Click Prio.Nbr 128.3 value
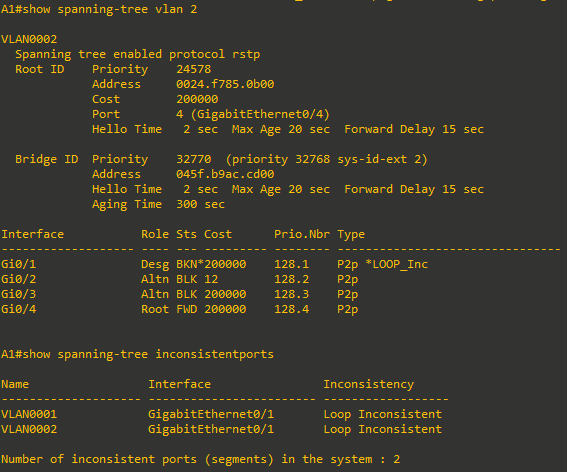 pyautogui.click(x=291, y=294)
